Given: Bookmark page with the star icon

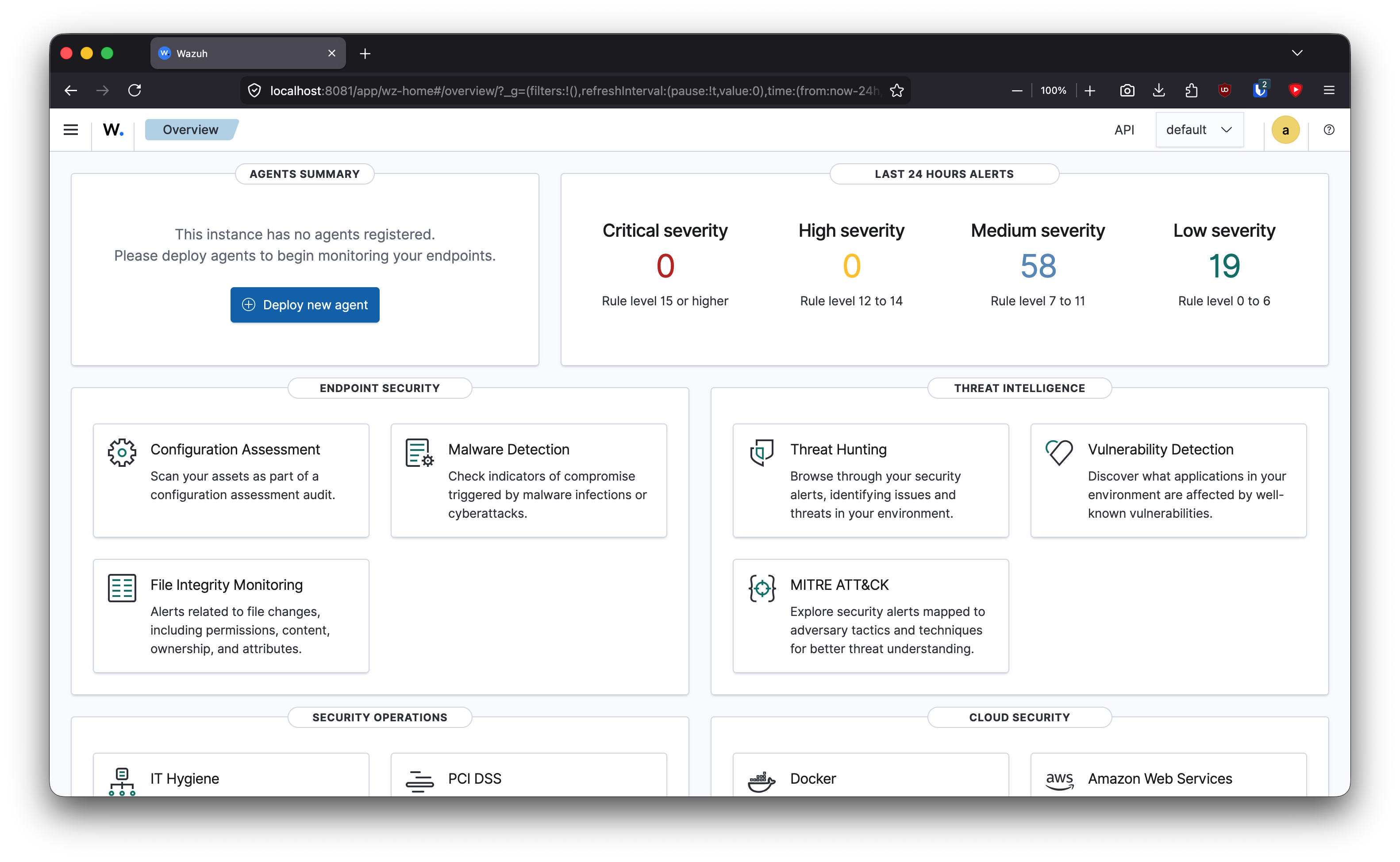Looking at the screenshot, I should point(896,90).
